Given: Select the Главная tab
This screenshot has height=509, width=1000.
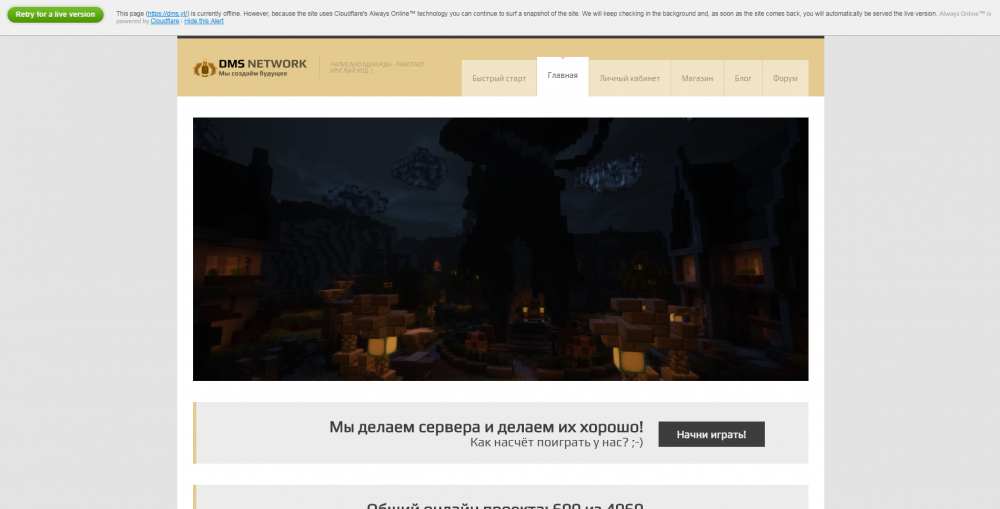Looking at the screenshot, I should [x=562, y=76].
